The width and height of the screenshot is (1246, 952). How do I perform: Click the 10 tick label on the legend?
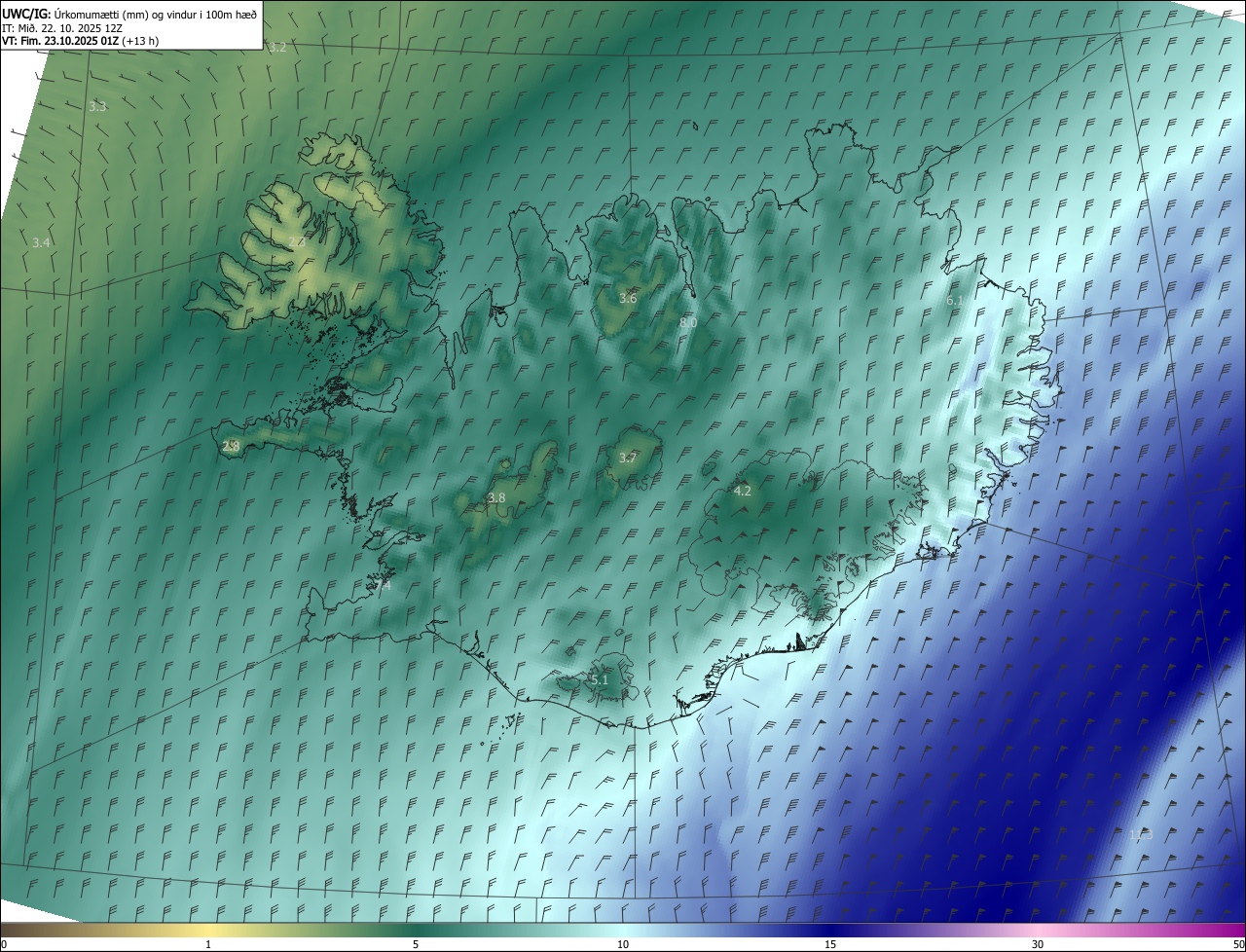click(x=623, y=944)
